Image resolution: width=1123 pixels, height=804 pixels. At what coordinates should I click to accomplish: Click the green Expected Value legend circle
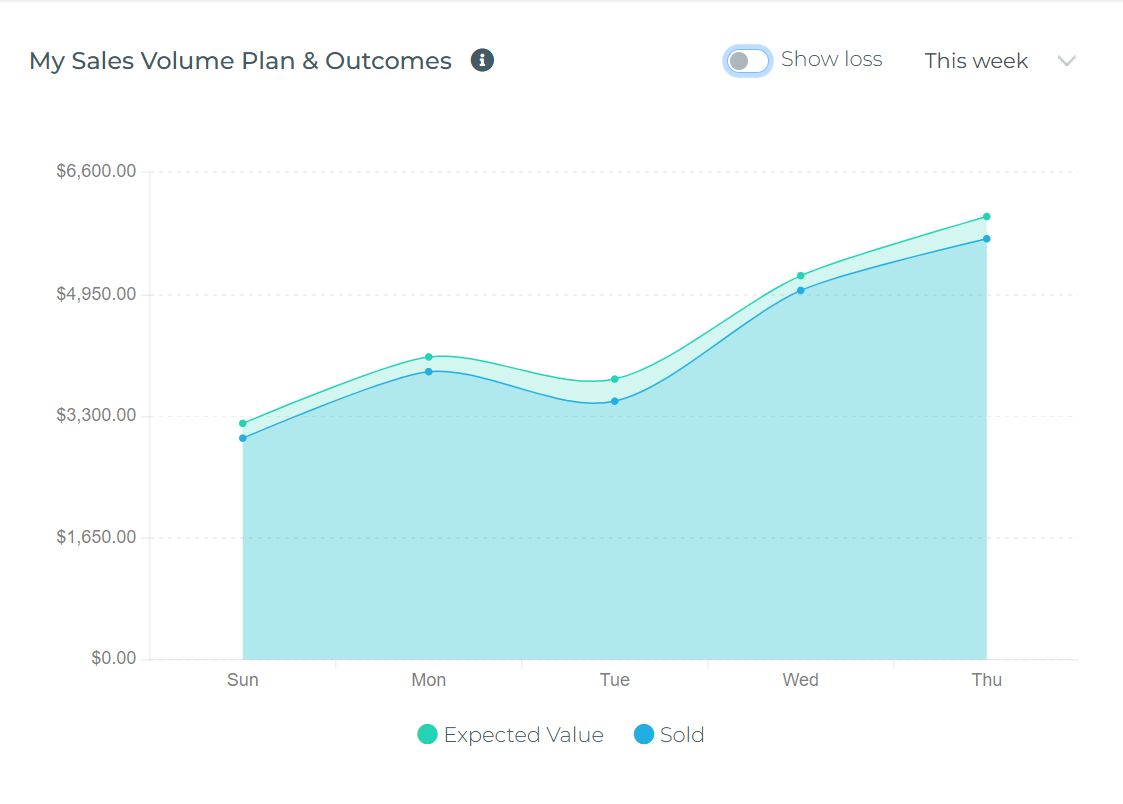(427, 735)
